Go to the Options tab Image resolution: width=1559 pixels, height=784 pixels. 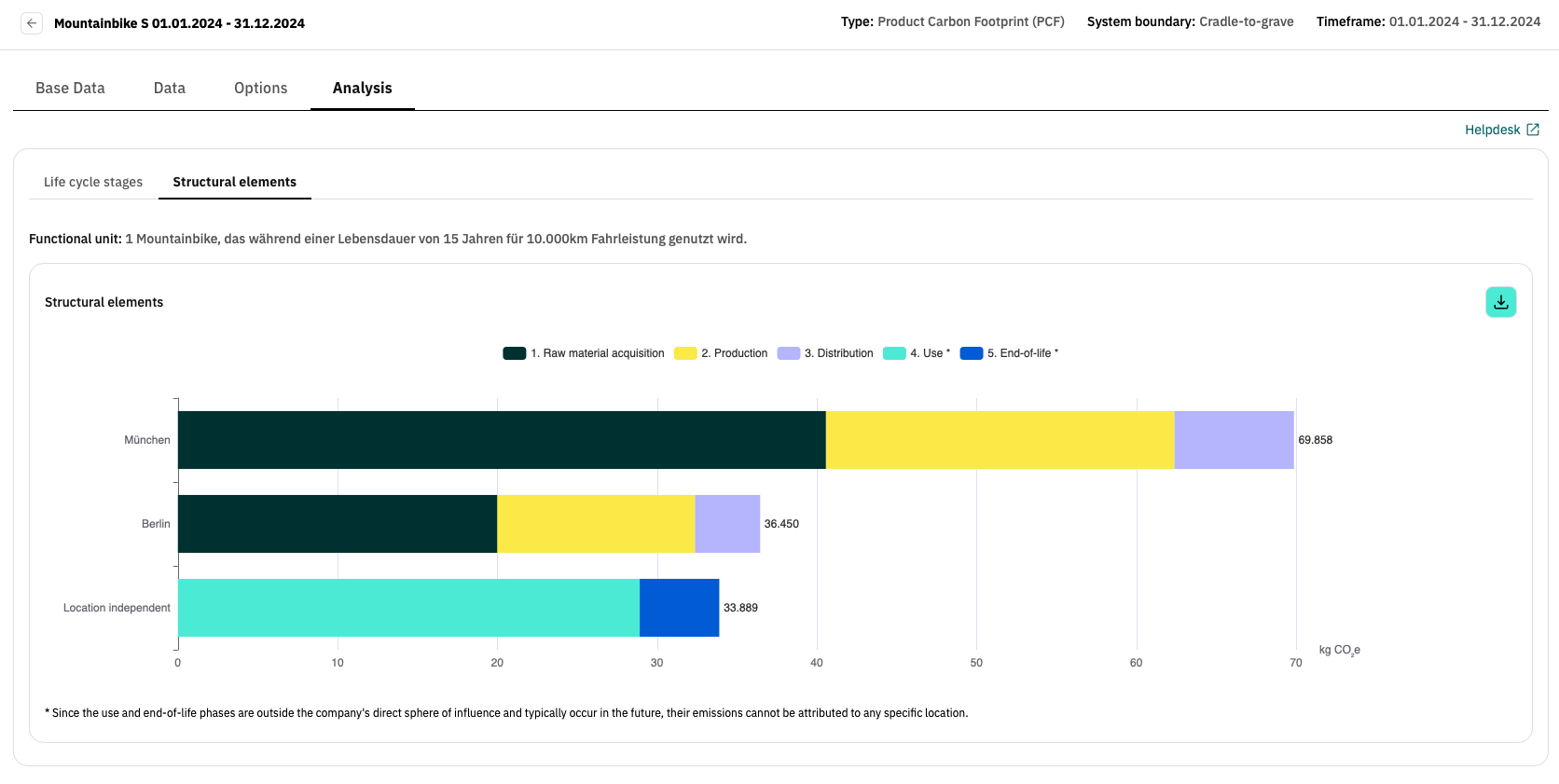point(260,88)
